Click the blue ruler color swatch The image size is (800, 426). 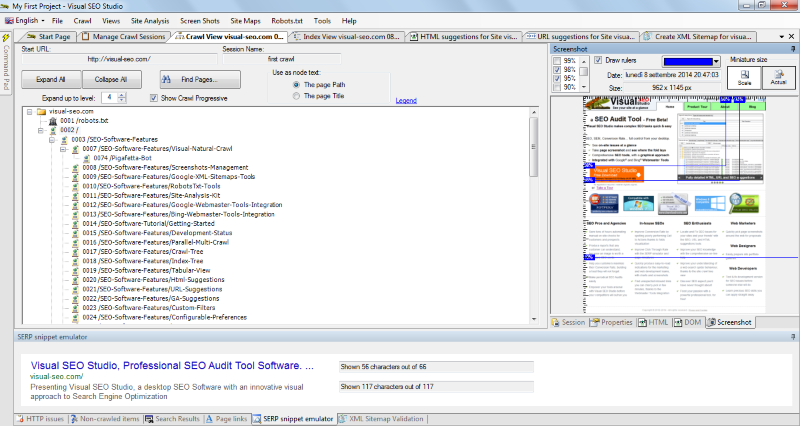pyautogui.click(x=687, y=61)
